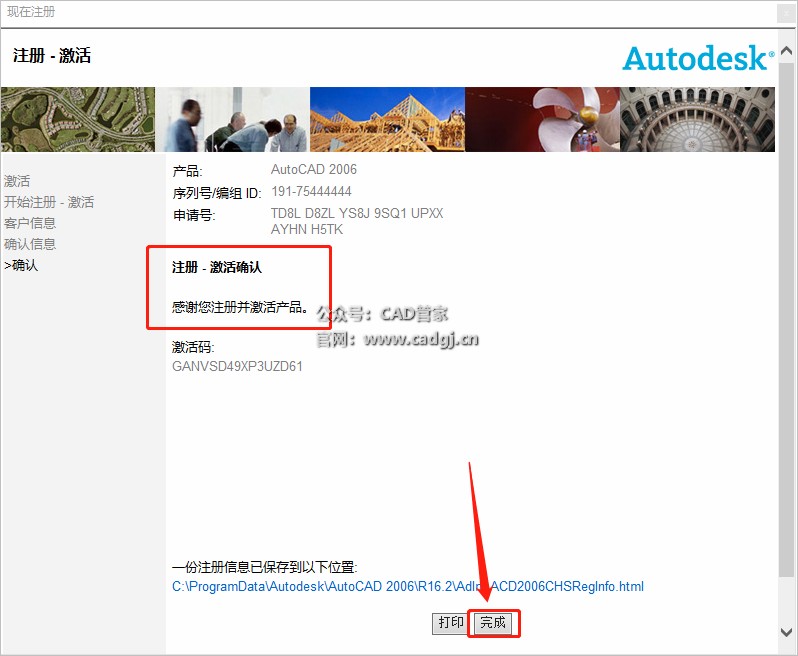Click the 现在注册 window title

point(31,12)
